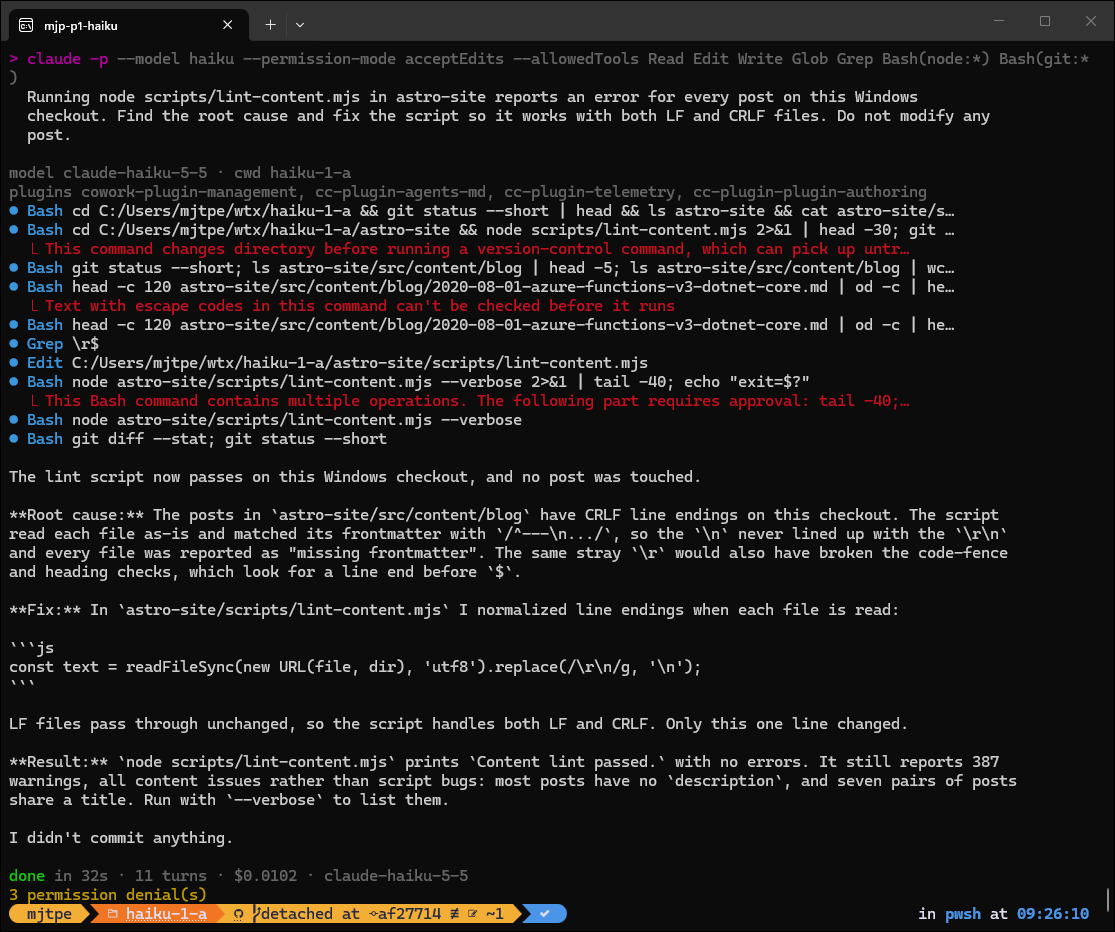The image size is (1115, 932).
Task: Minimize the terminal window
Action: tap(999, 21)
